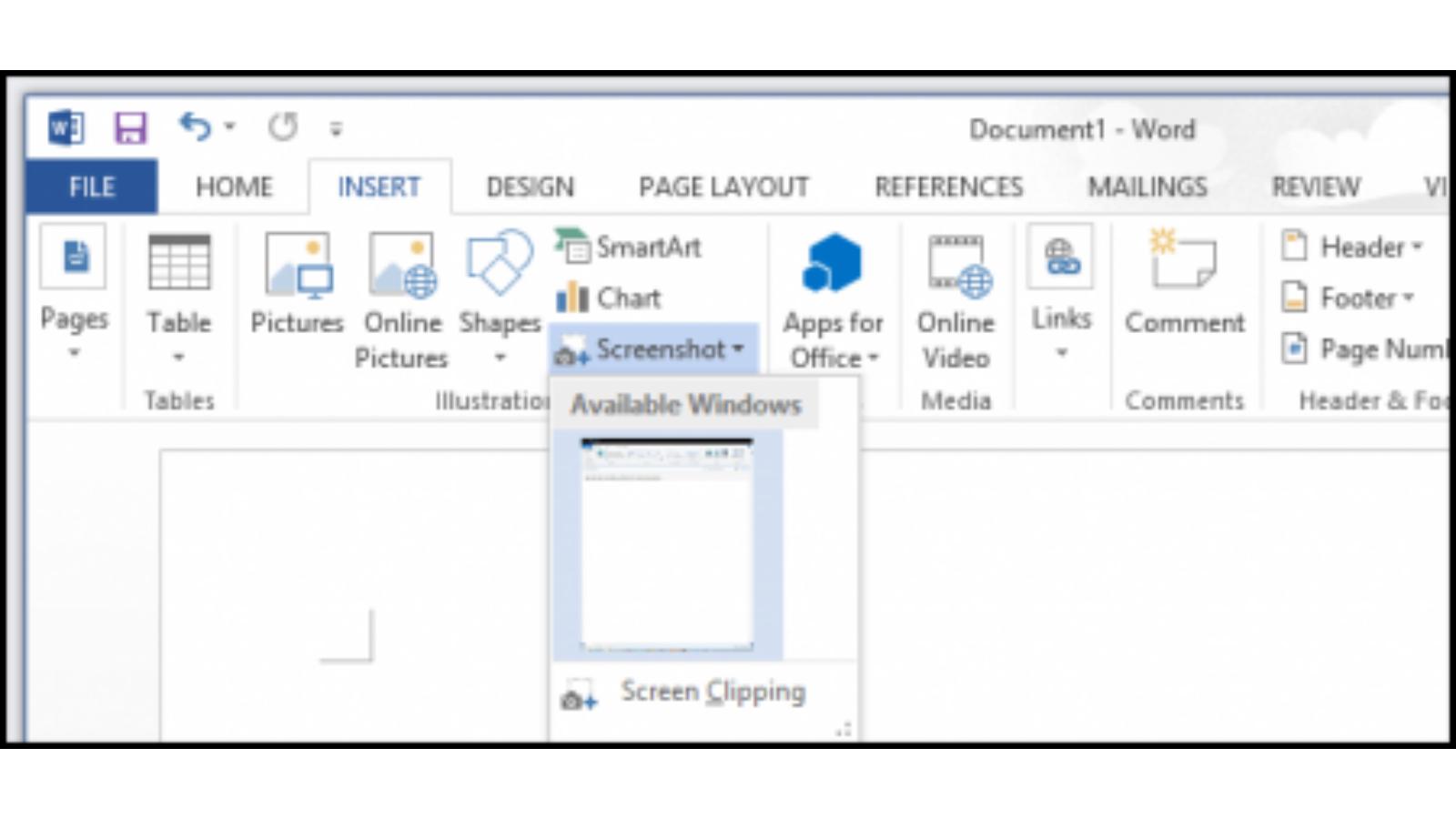
Task: Click the Shapes icon
Action: (x=499, y=262)
